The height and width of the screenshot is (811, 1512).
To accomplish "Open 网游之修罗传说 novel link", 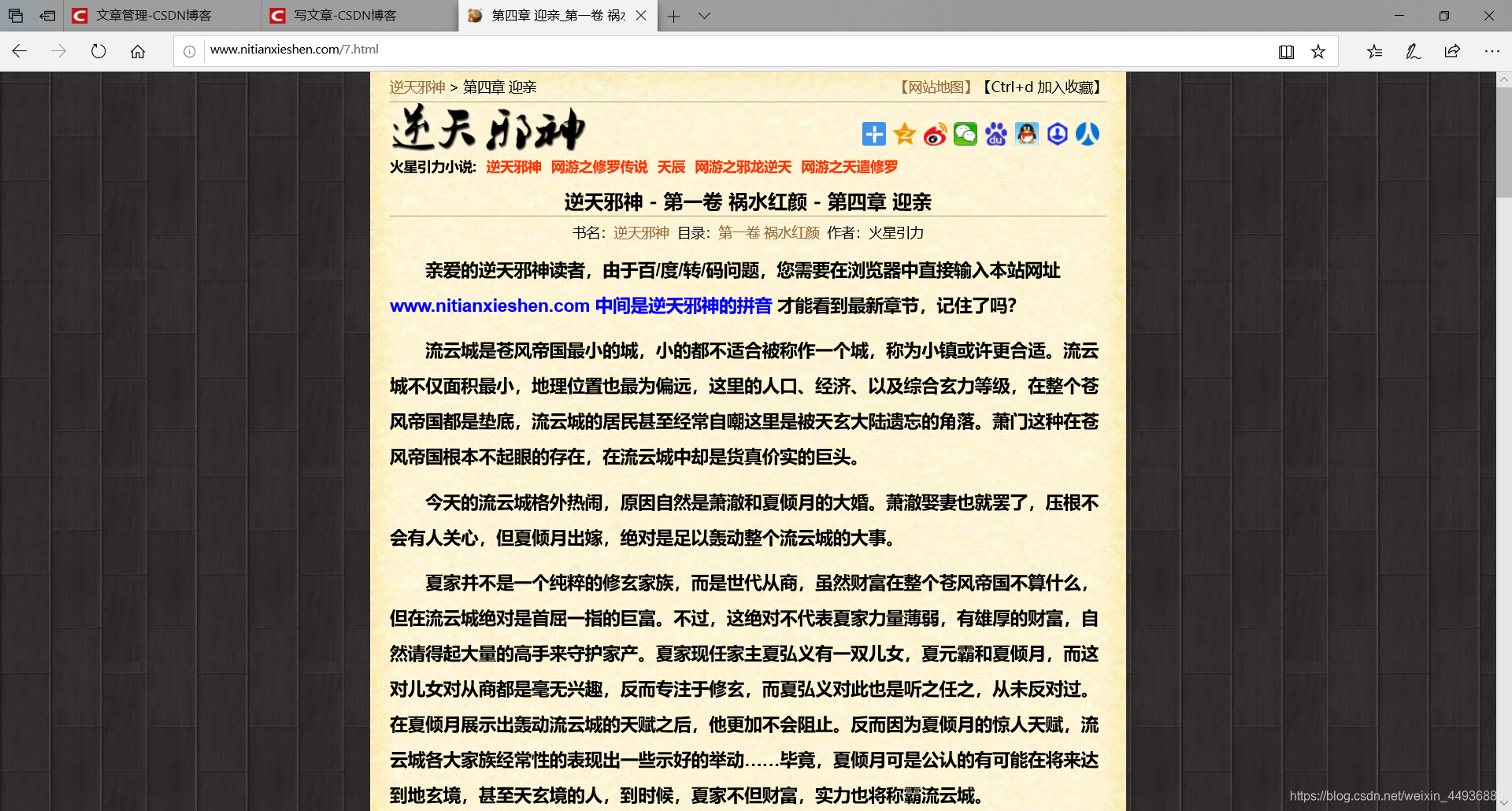I will (x=599, y=167).
